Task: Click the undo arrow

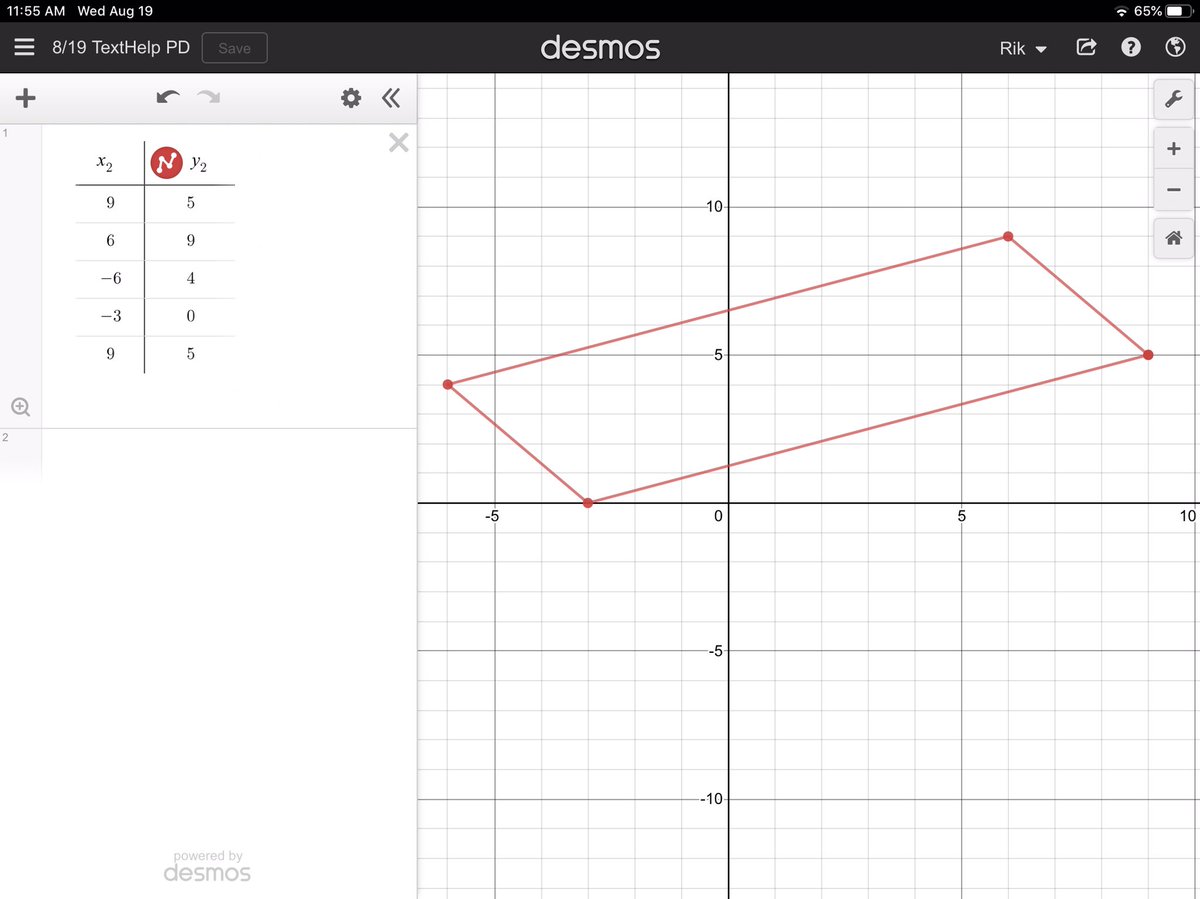Action: (x=168, y=97)
